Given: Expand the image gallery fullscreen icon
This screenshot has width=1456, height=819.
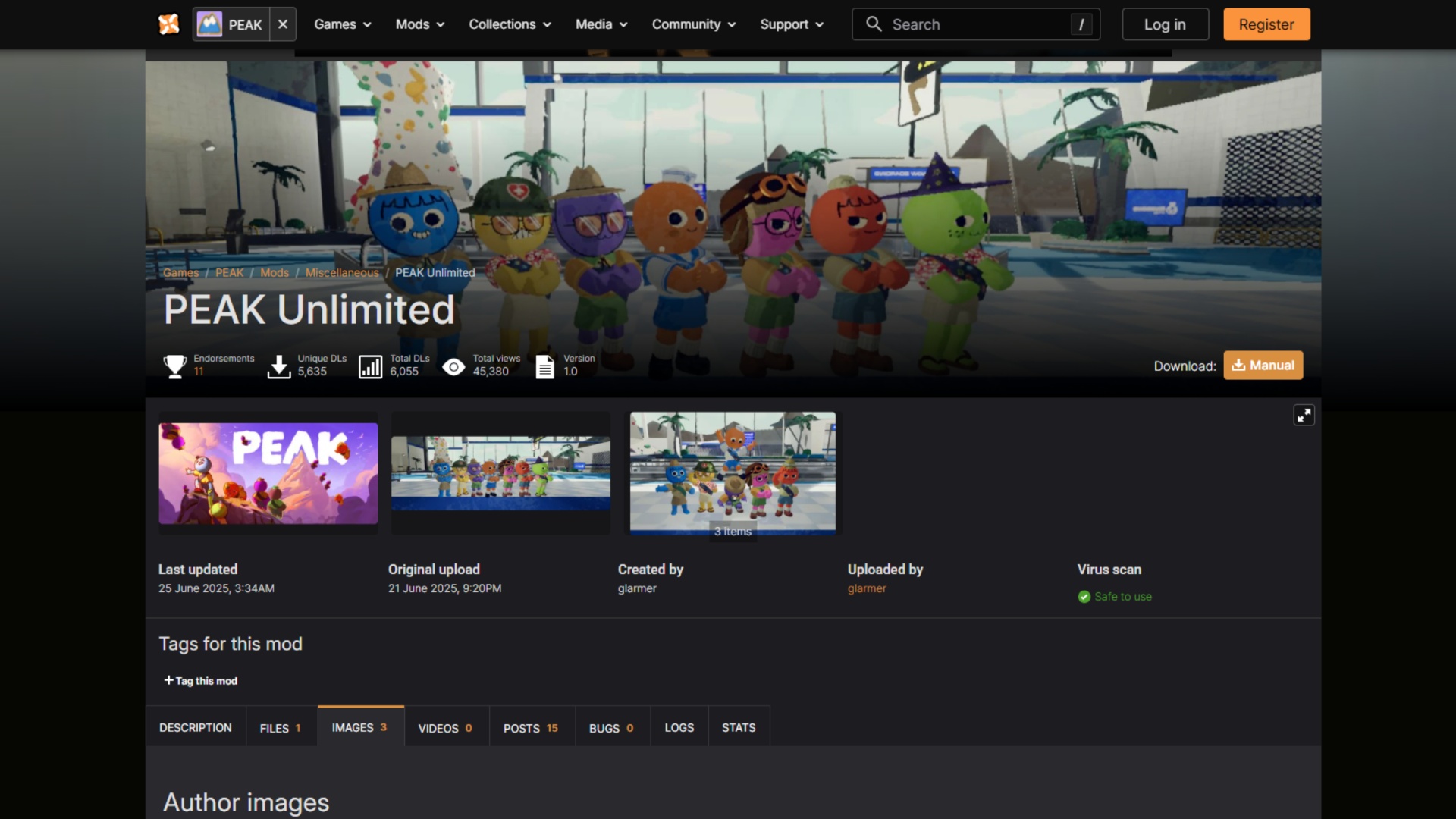Looking at the screenshot, I should coord(1304,416).
